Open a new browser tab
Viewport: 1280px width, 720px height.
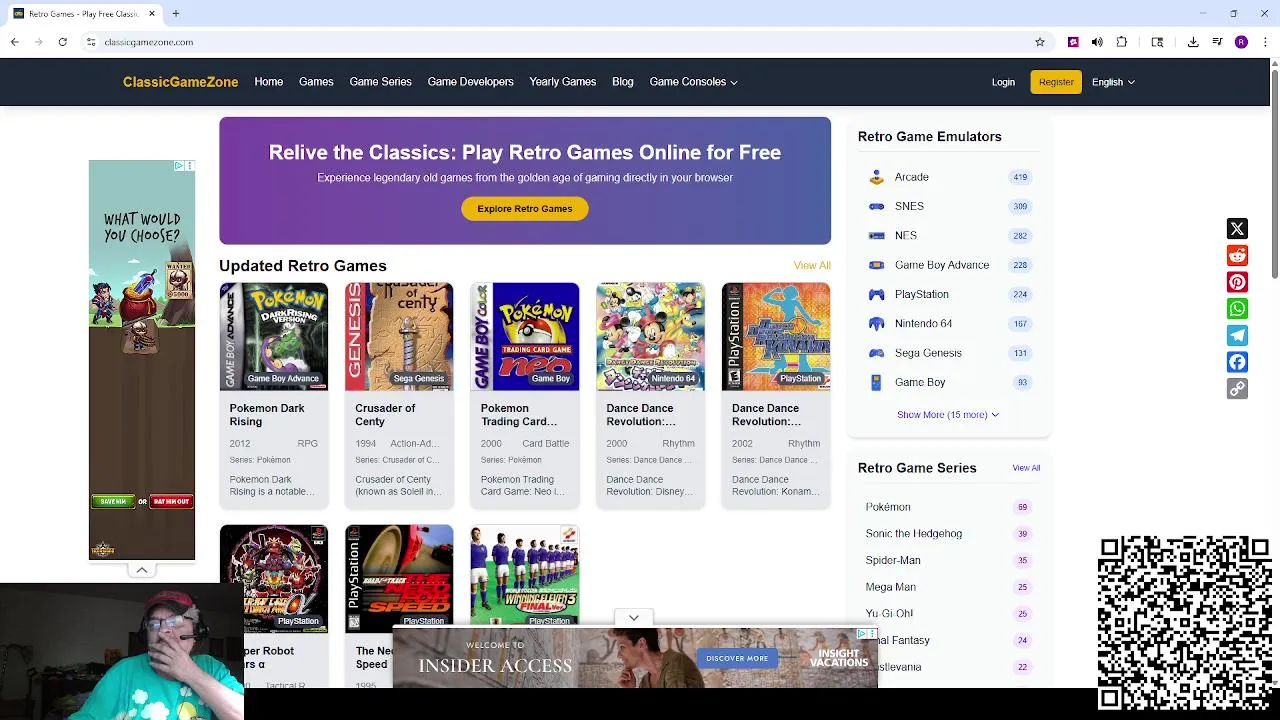tap(175, 14)
